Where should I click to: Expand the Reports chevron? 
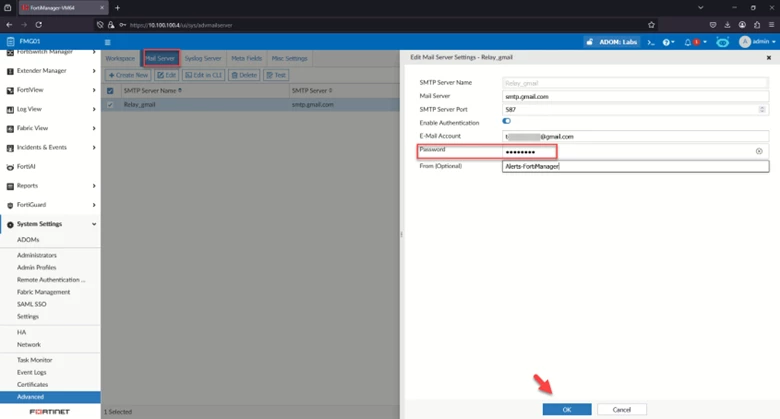94,186
